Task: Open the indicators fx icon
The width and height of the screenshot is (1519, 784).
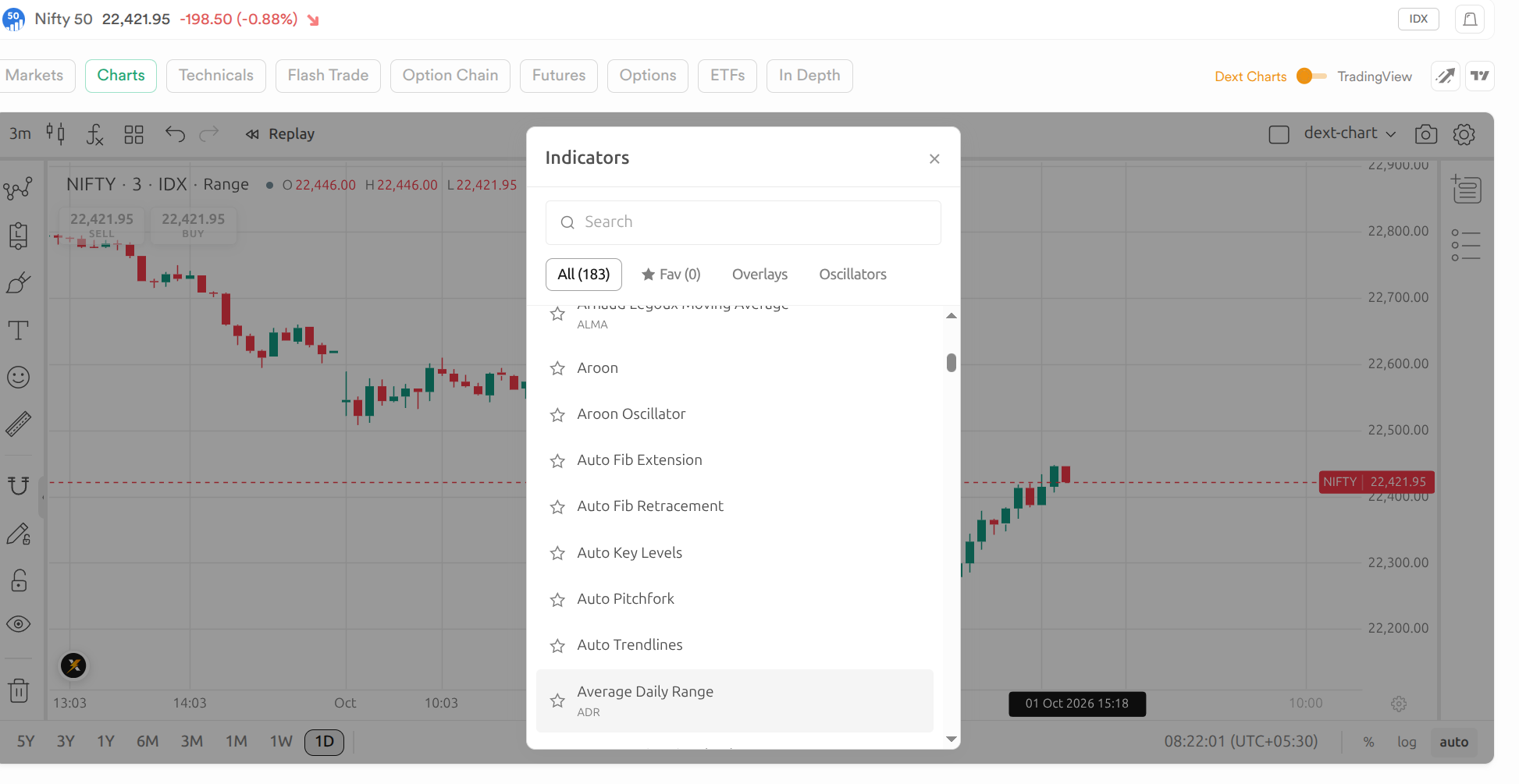Action: 94,134
